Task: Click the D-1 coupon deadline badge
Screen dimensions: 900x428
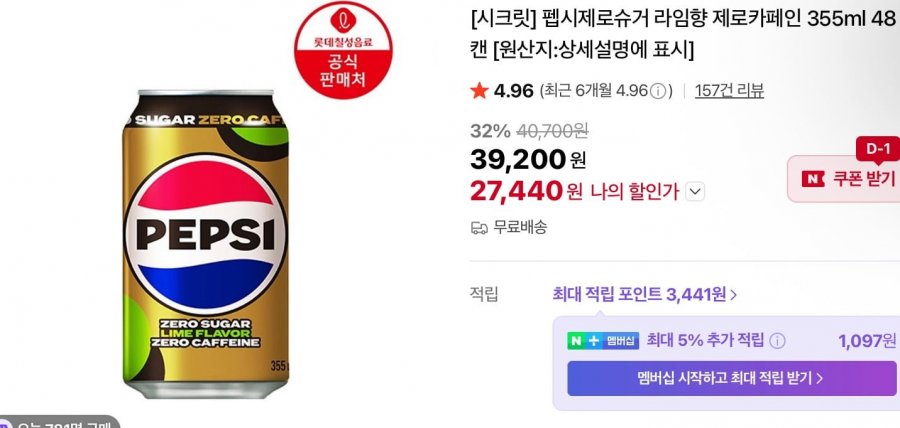Action: (x=877, y=149)
